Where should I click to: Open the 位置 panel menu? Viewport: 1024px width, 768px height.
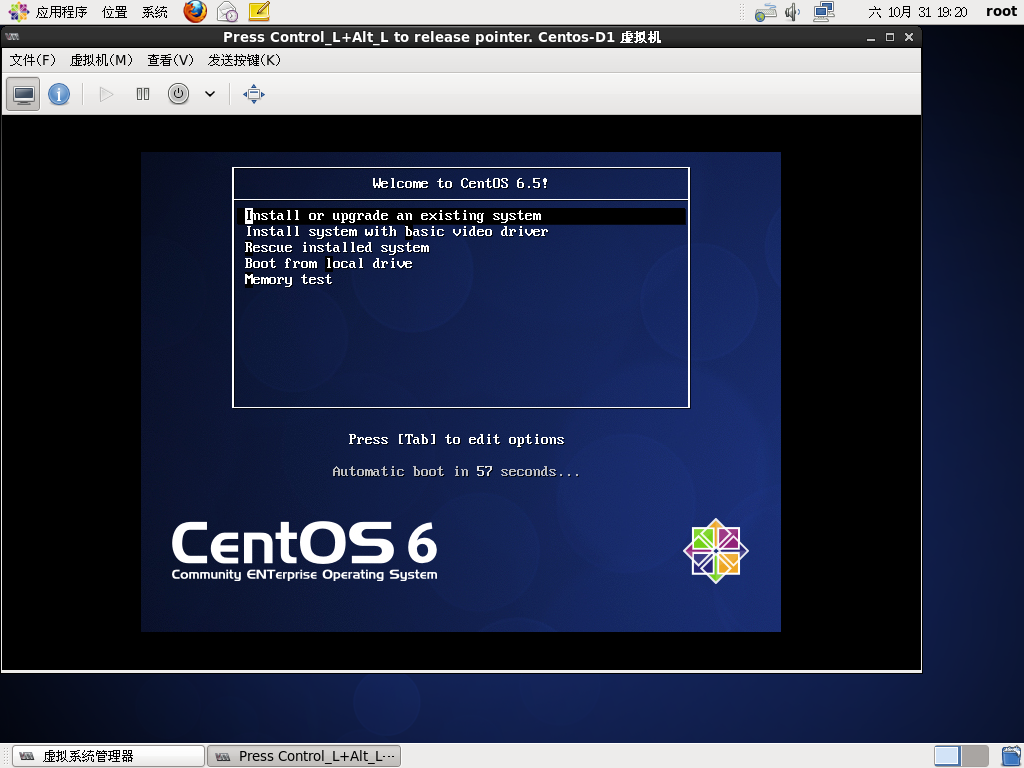tap(115, 12)
